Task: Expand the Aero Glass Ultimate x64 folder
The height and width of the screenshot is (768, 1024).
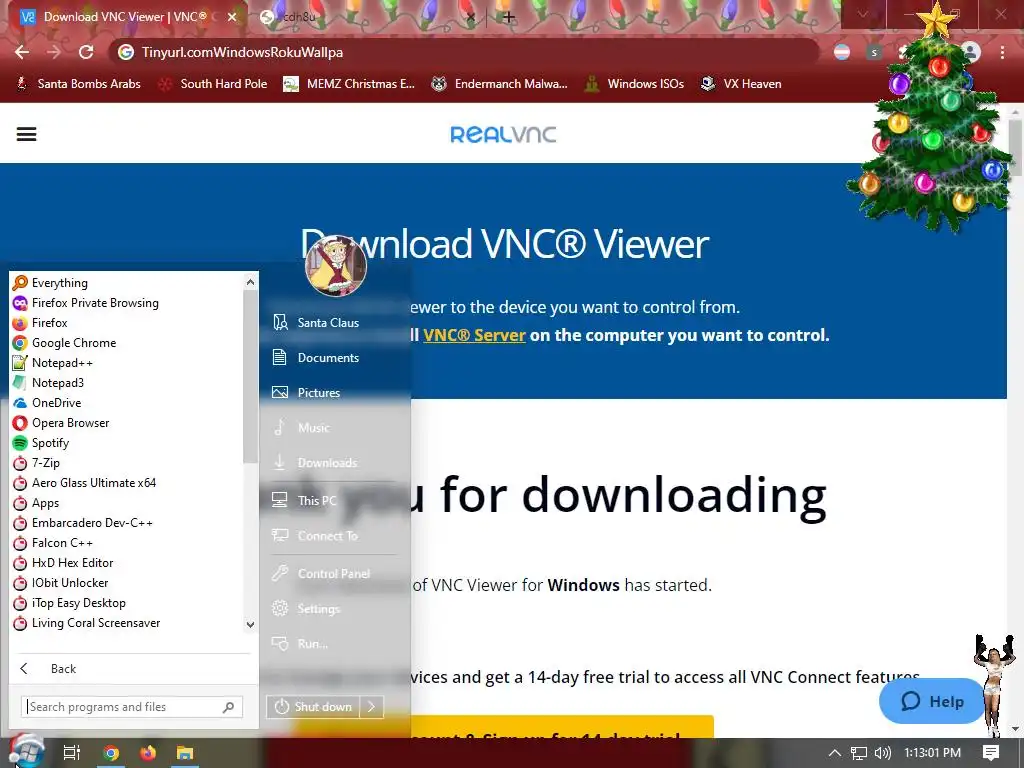Action: pos(85,483)
